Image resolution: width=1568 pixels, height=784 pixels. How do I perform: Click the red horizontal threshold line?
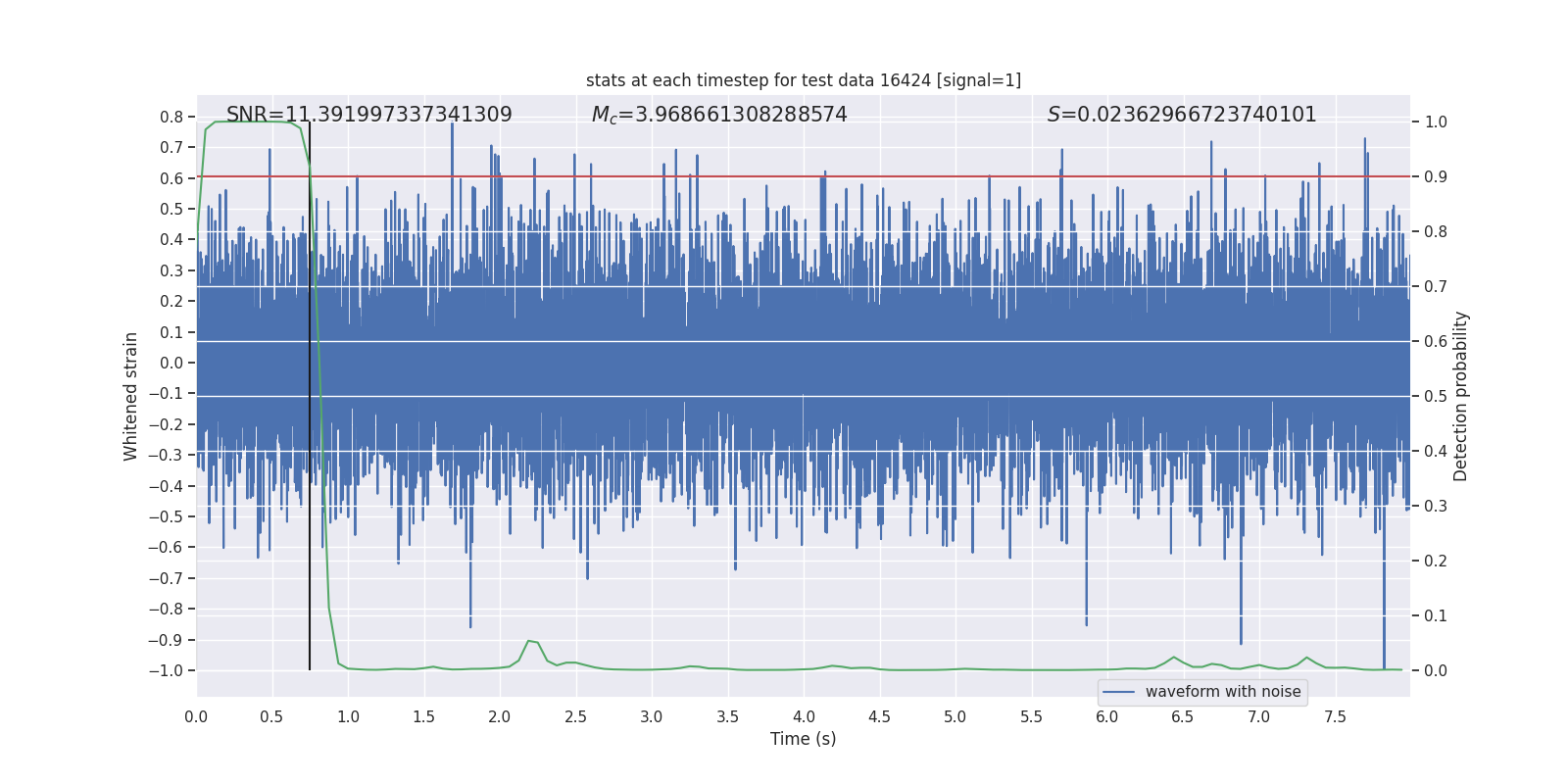[x=804, y=177]
